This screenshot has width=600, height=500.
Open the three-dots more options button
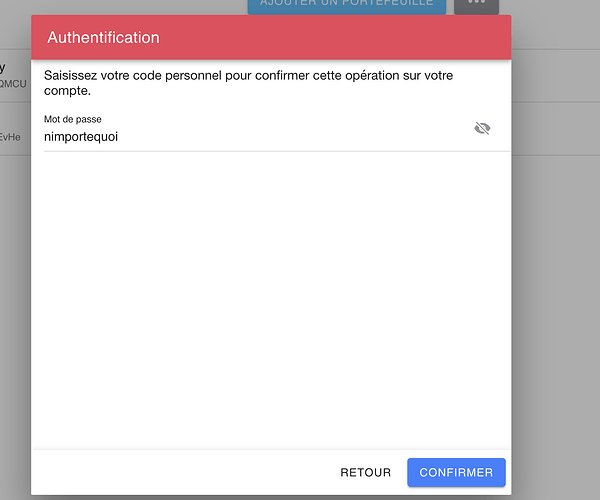pyautogui.click(x=476, y=4)
